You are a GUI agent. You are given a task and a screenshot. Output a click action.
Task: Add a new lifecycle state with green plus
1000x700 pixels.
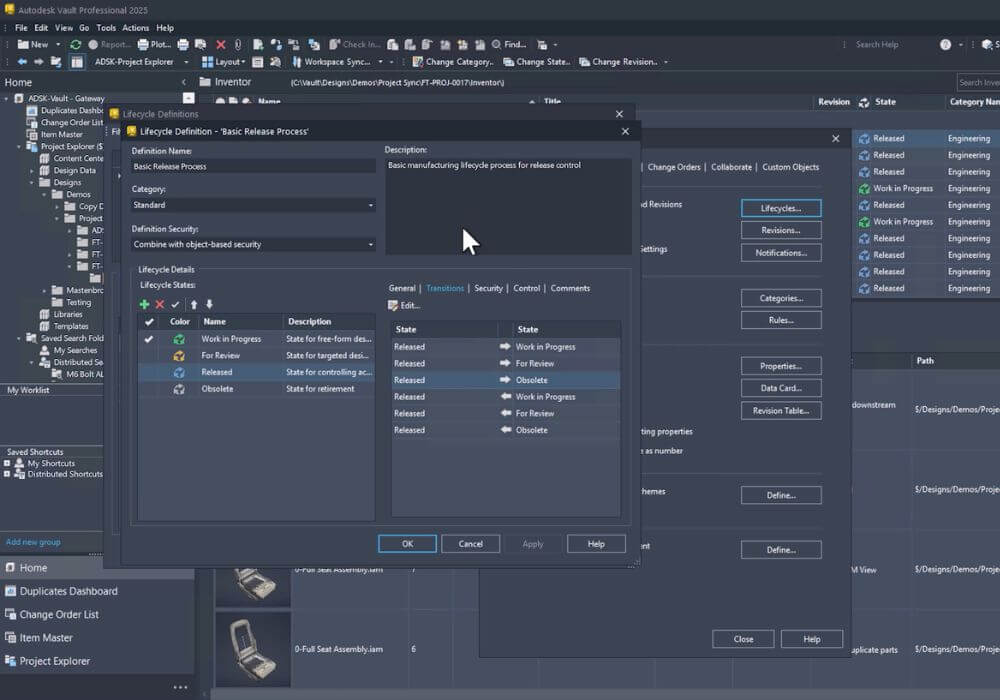tap(144, 304)
